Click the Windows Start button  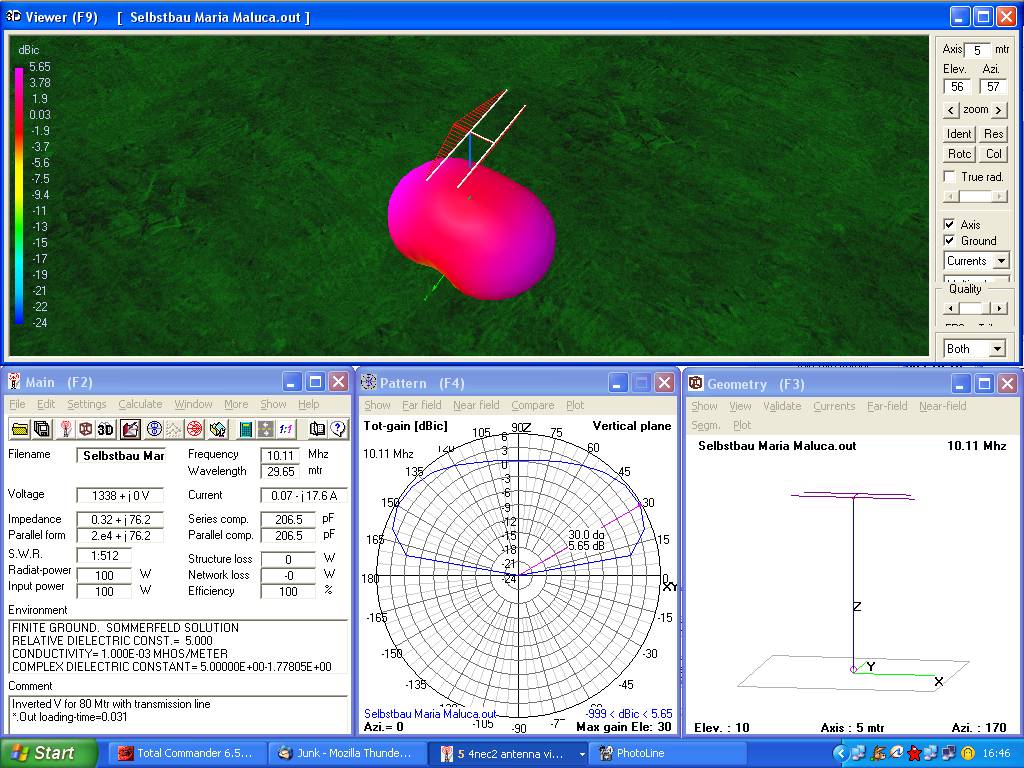[49, 753]
